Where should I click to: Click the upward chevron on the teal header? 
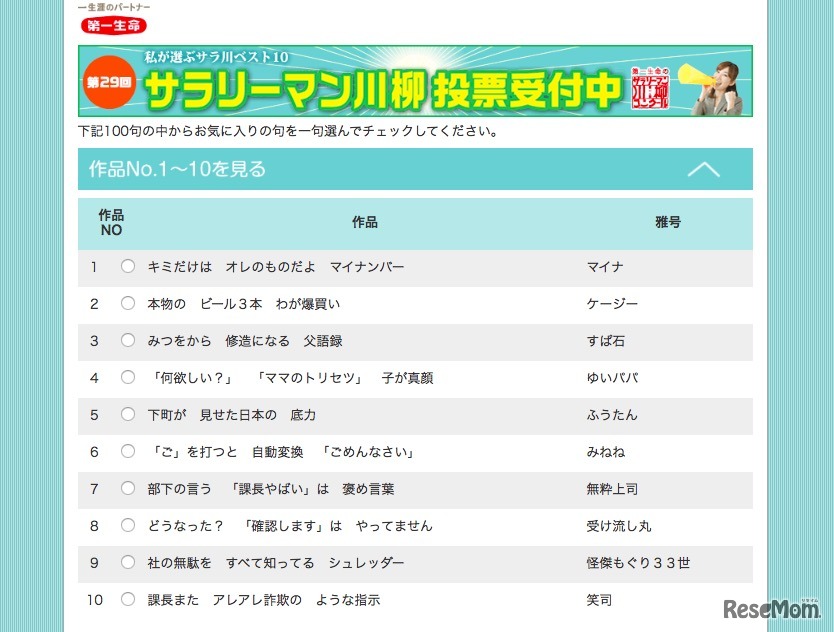pos(706,169)
